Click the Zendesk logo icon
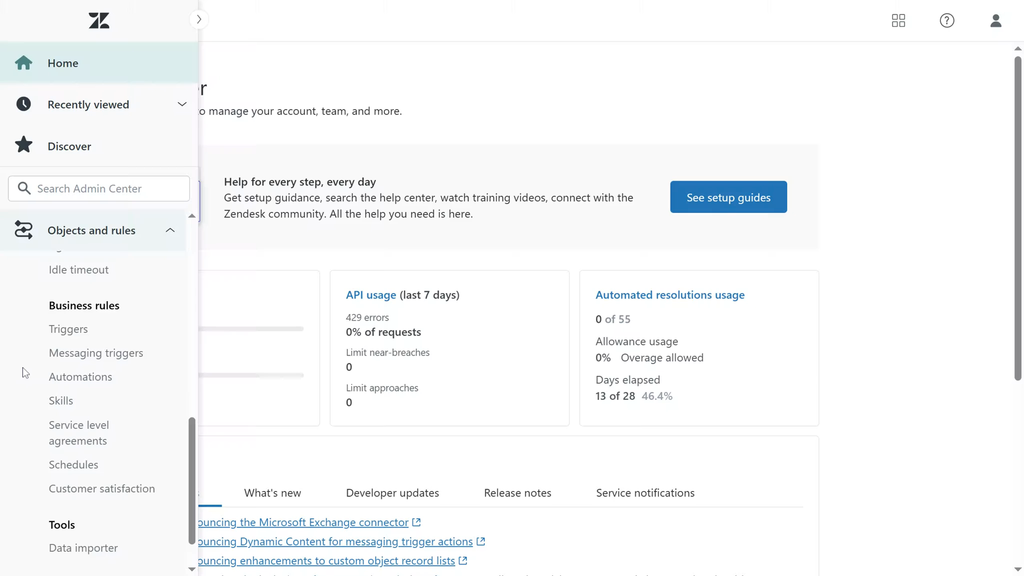Image resolution: width=1024 pixels, height=576 pixels. click(x=99, y=21)
